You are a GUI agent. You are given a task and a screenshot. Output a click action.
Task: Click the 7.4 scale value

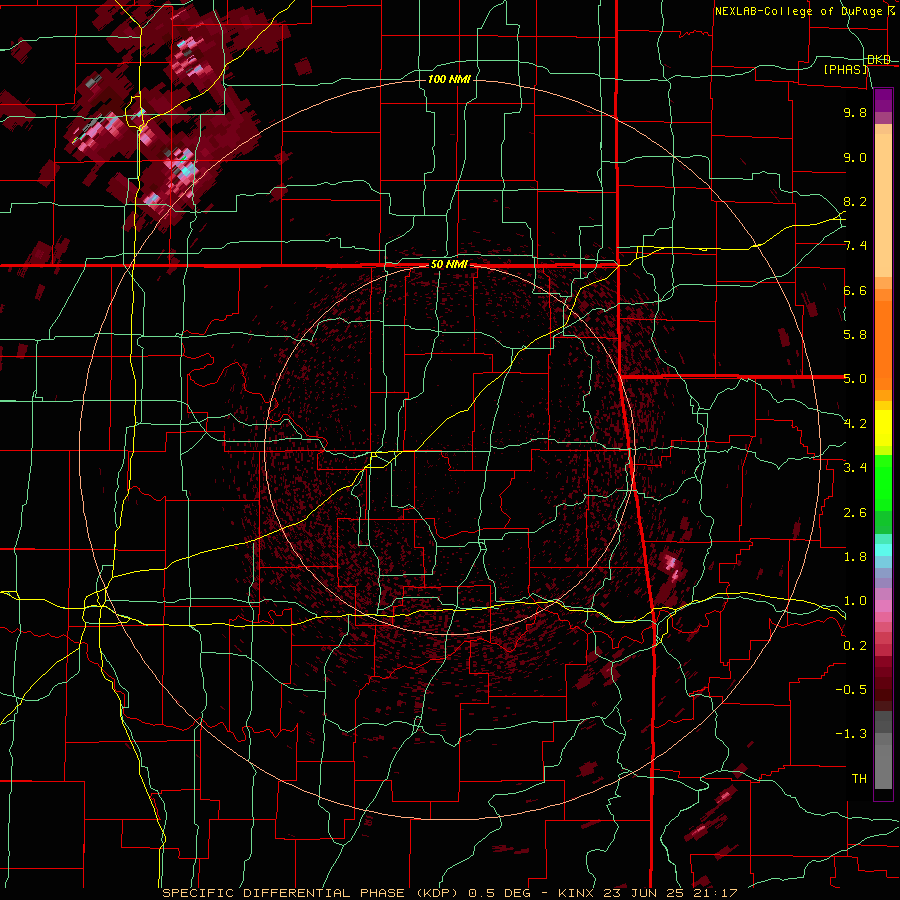(855, 246)
